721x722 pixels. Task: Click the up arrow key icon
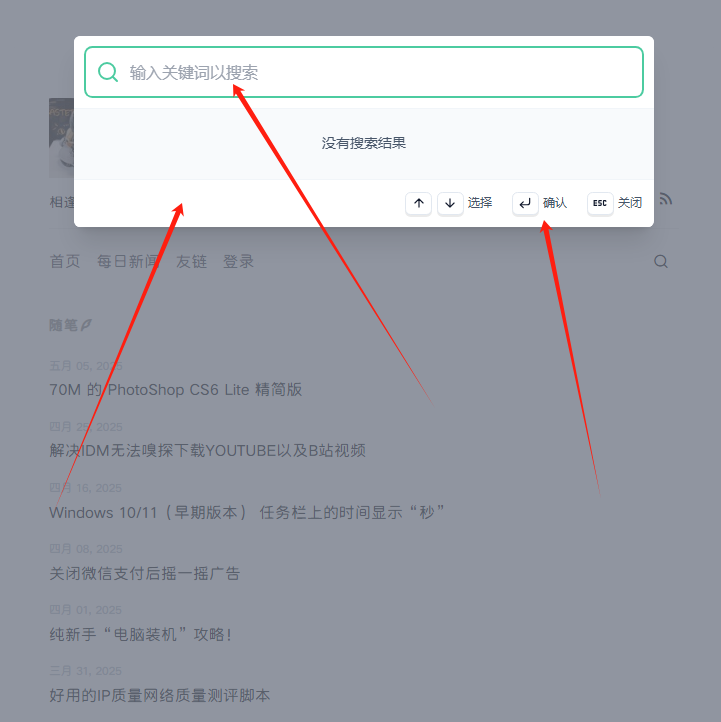419,203
